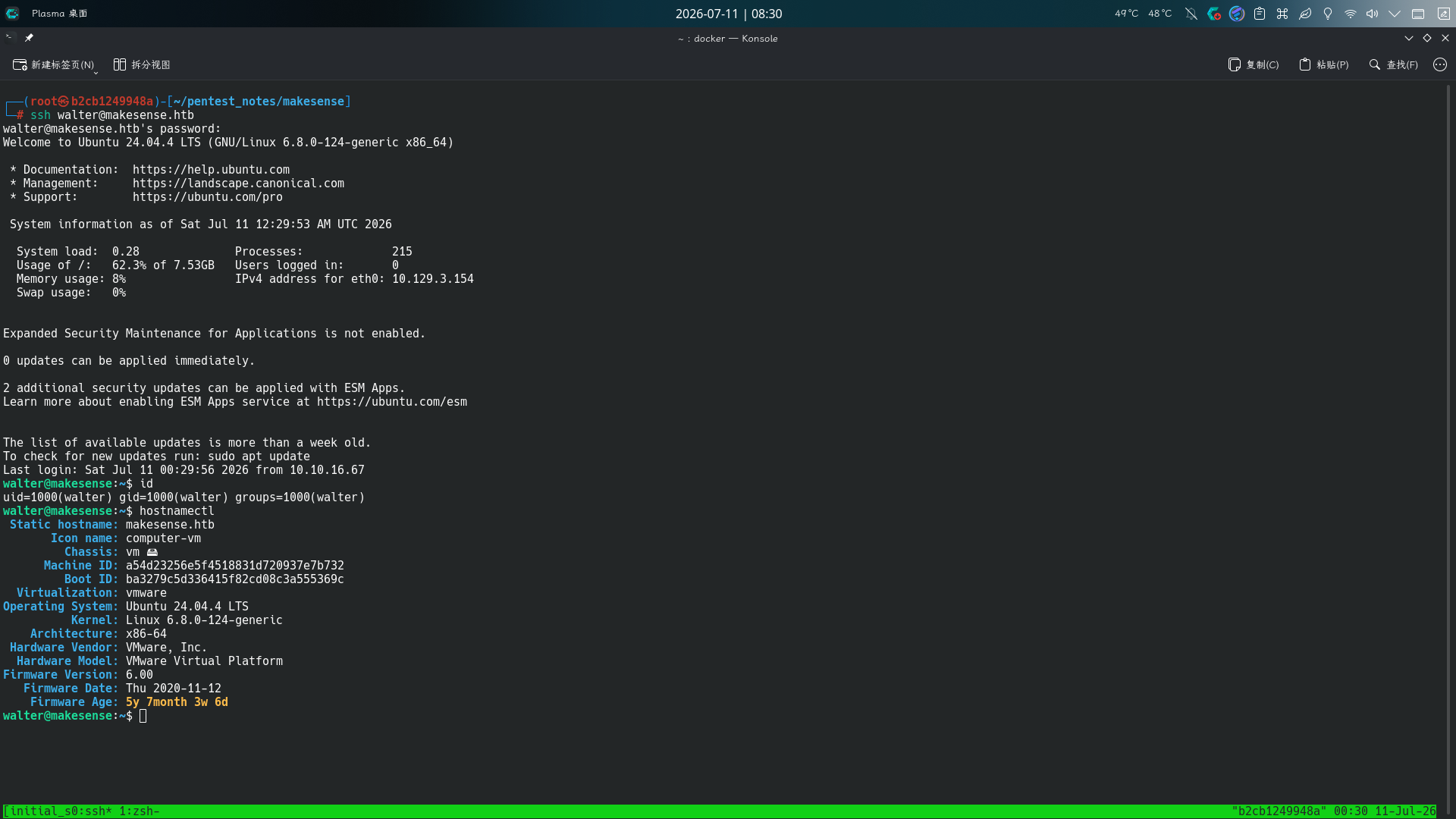
Task: Click the IP address 10.129.3.154
Action: tap(433, 279)
